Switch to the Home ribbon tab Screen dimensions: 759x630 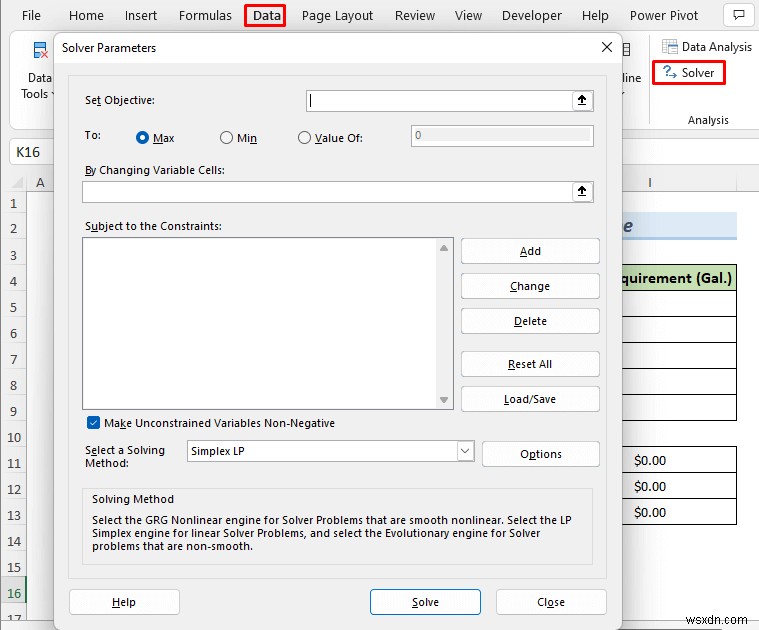[x=86, y=15]
